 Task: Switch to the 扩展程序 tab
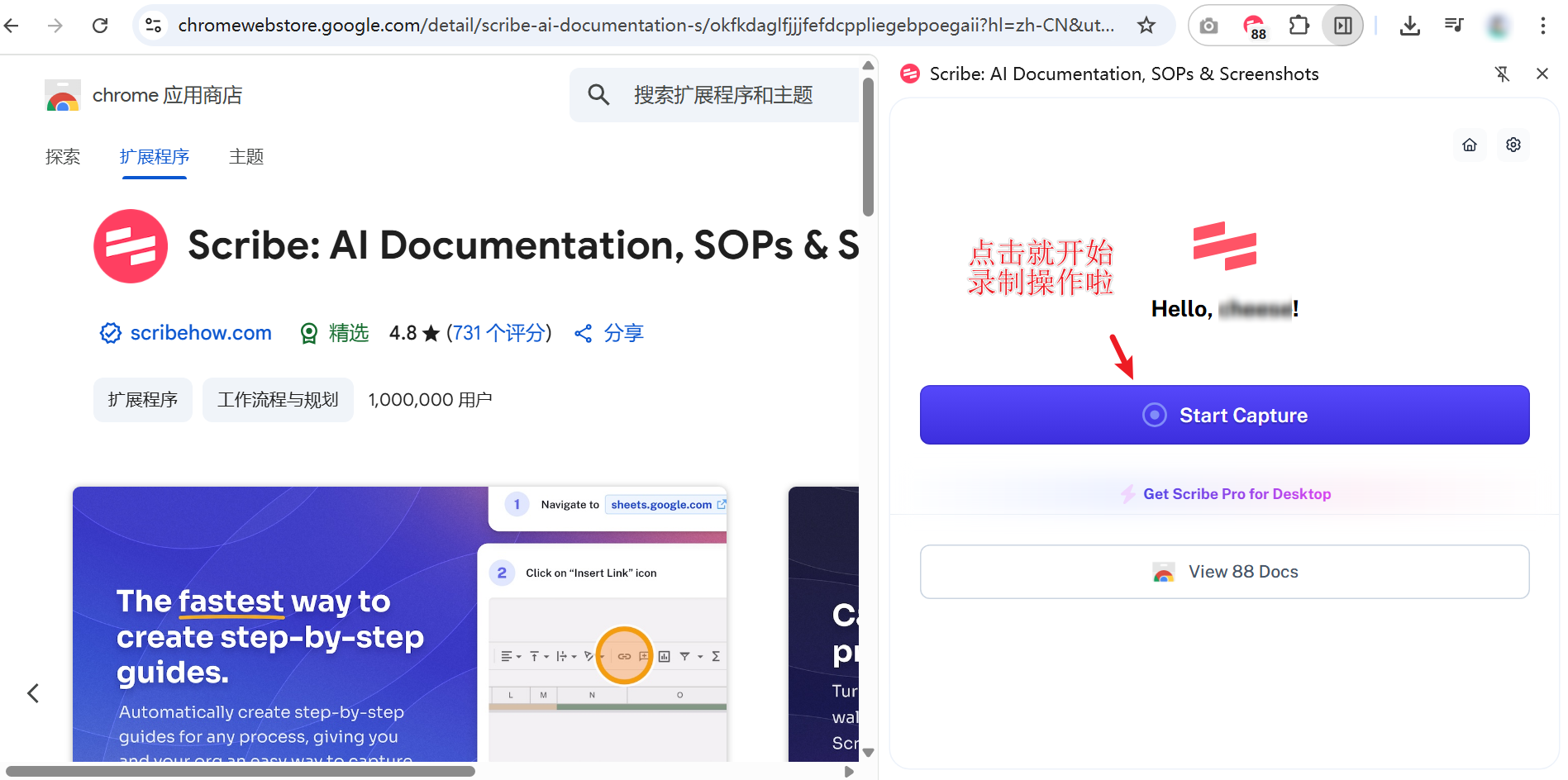tap(155, 156)
